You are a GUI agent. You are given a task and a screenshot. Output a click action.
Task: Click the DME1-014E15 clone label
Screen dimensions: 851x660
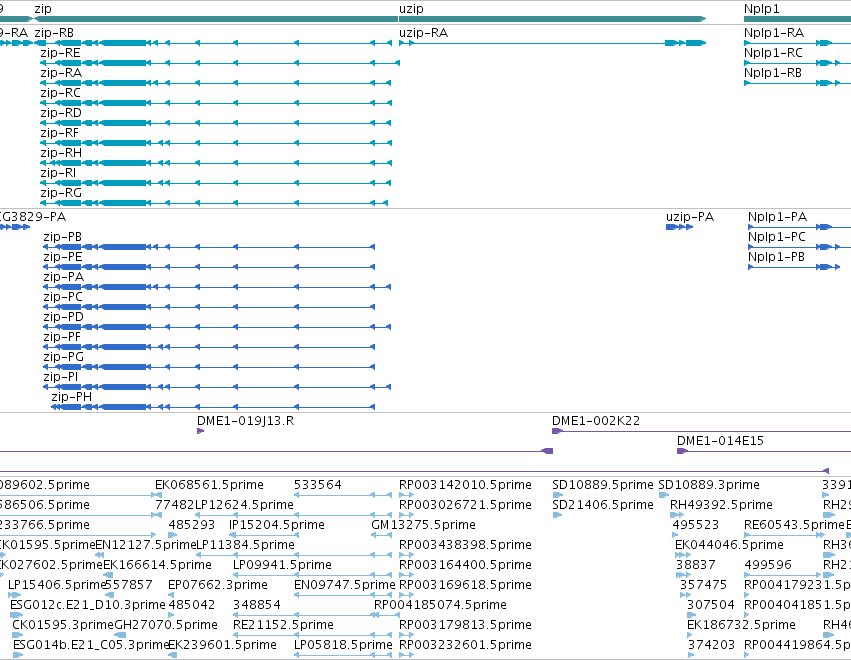pyautogui.click(x=720, y=441)
